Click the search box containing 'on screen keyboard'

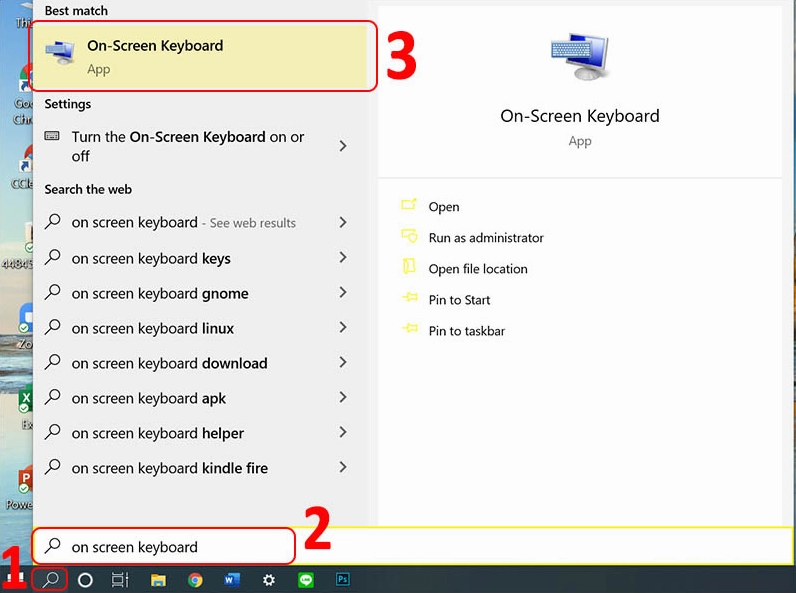pos(165,547)
